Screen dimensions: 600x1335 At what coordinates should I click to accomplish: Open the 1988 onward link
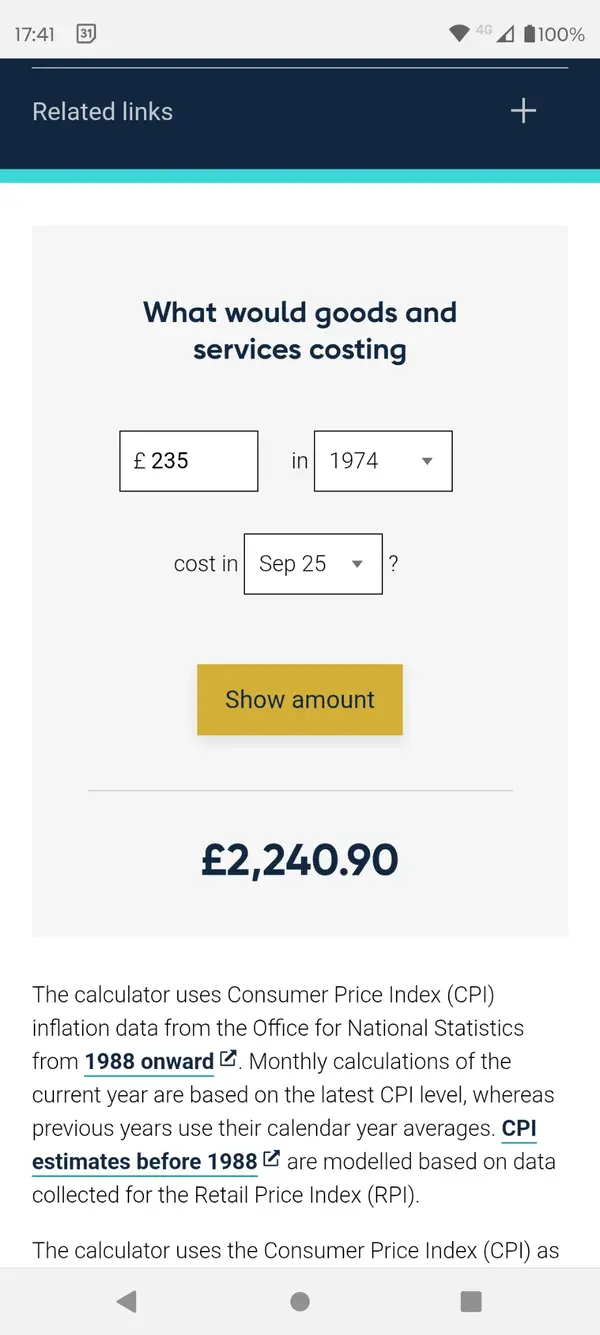[149, 1062]
